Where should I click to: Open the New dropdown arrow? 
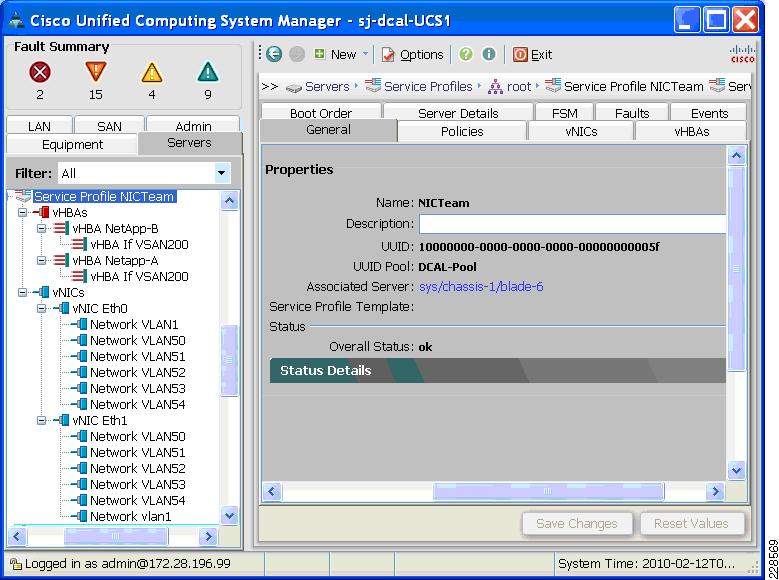click(366, 54)
